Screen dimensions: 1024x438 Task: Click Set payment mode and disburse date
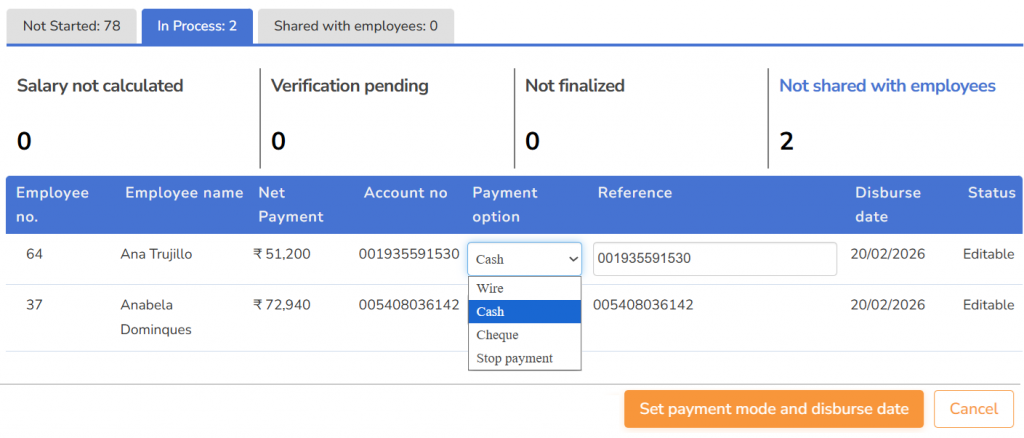[x=774, y=409]
